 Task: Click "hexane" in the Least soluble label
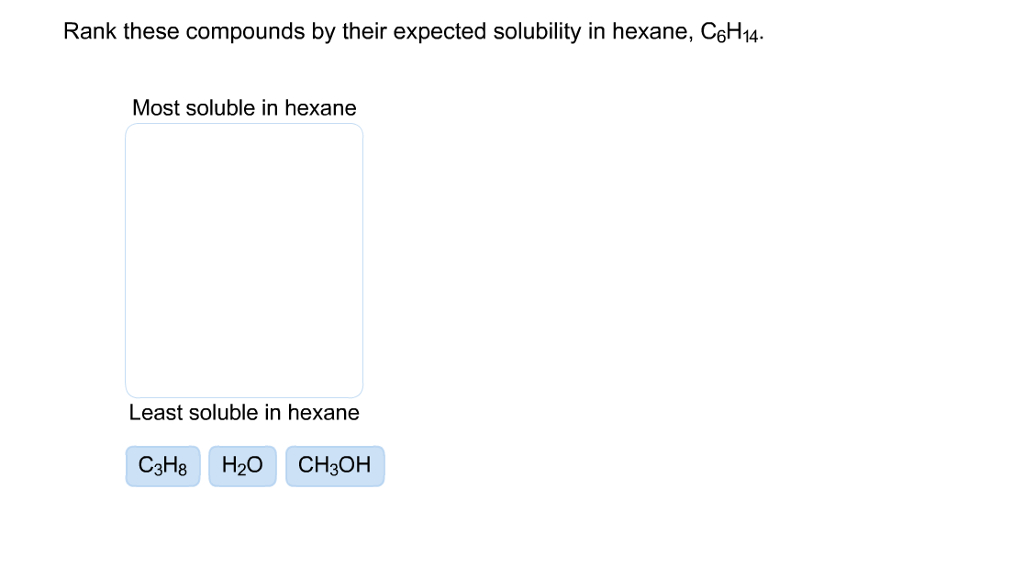323,413
